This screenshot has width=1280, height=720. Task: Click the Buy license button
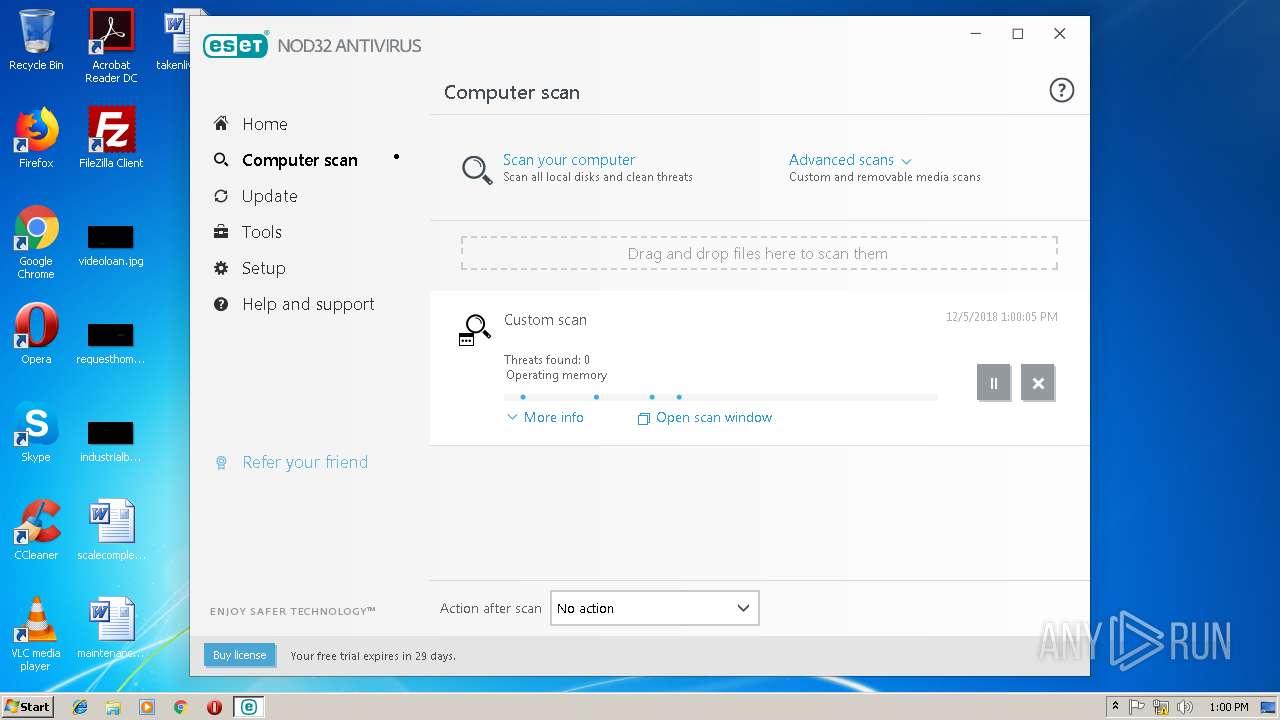[x=239, y=655]
